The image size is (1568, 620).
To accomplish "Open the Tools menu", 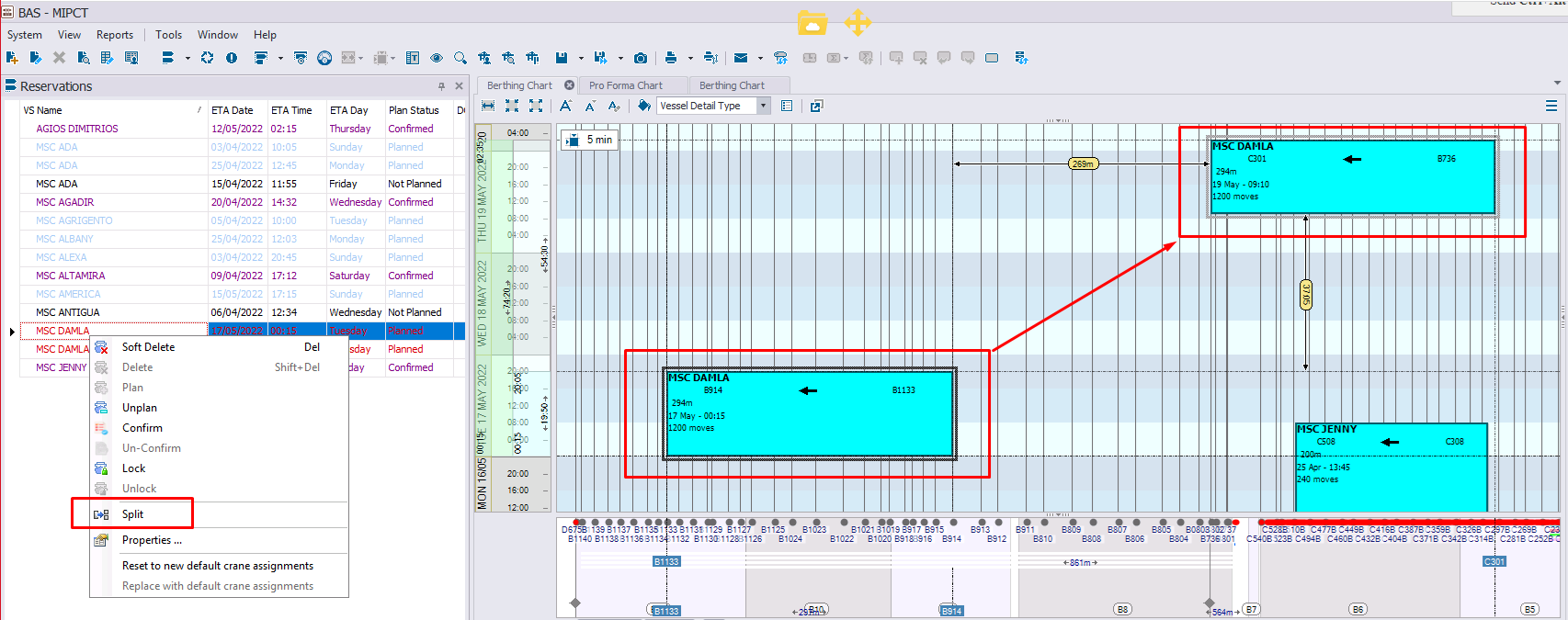I will point(169,35).
